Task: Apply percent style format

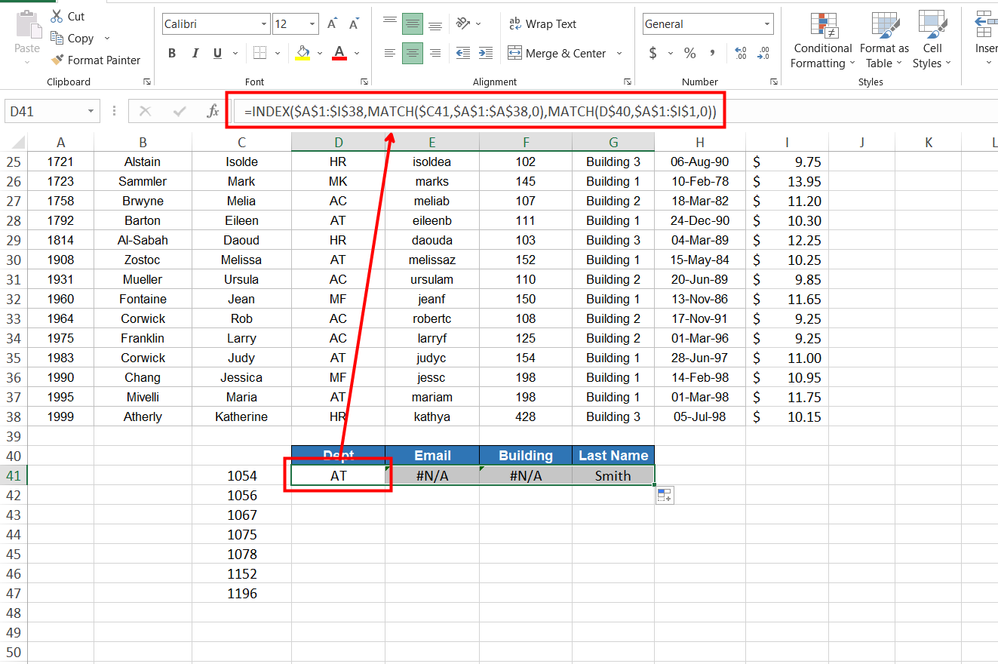Action: 690,53
